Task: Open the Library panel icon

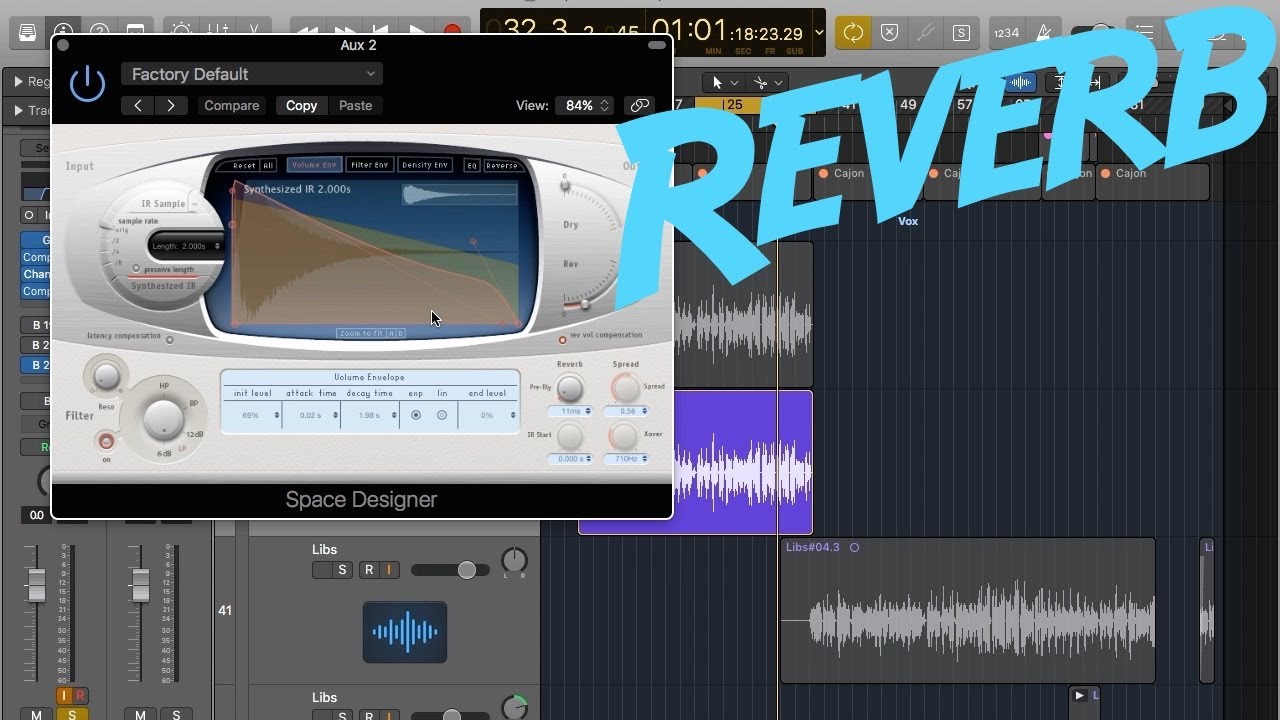Action: tap(27, 33)
